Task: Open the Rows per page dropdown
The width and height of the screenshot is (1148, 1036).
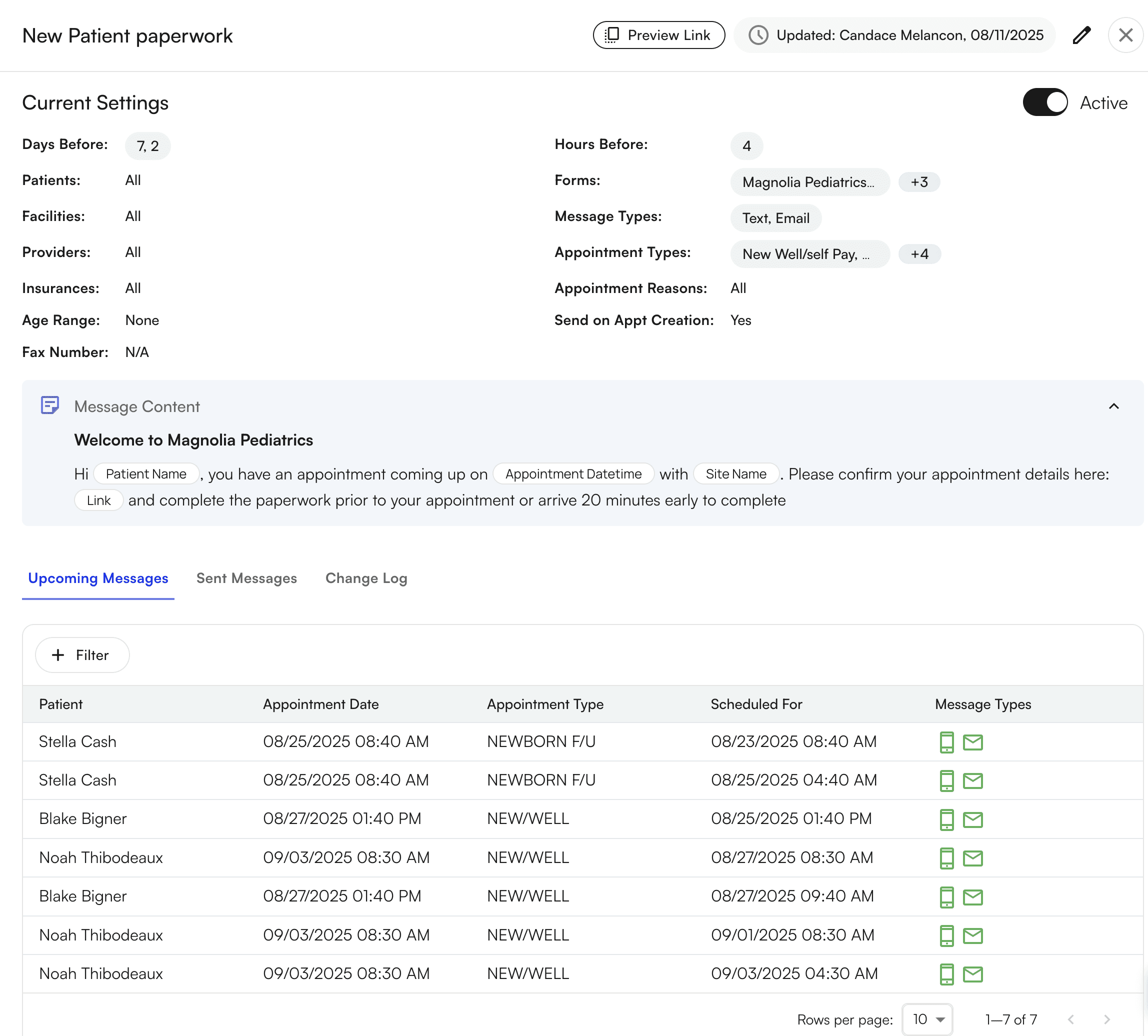Action: [x=927, y=1019]
